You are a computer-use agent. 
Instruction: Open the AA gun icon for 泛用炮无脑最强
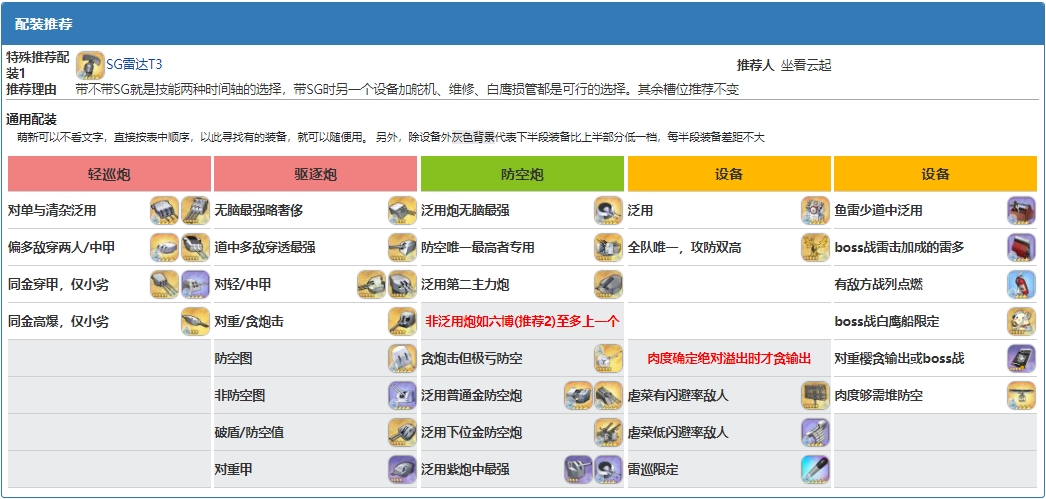608,210
